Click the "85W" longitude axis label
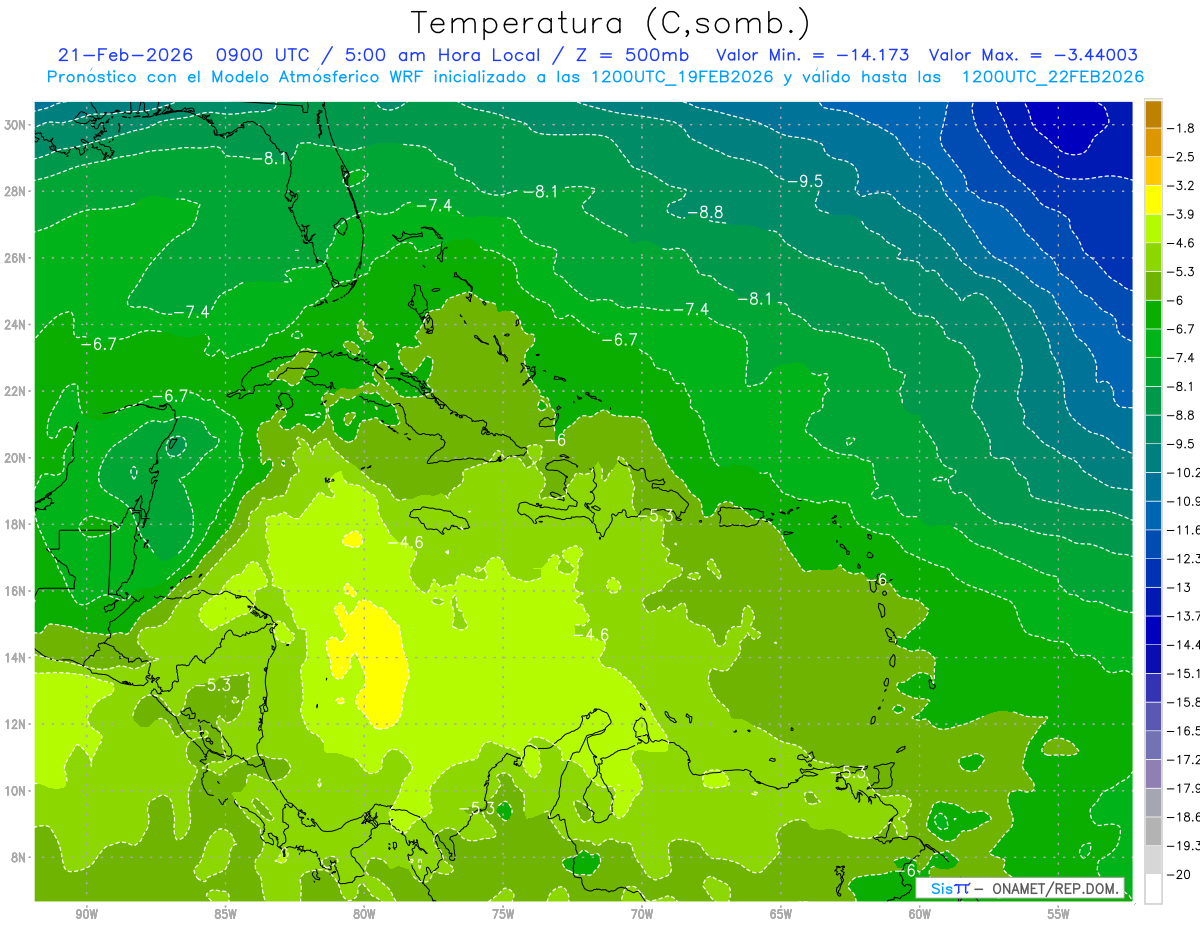Image resolution: width=1200 pixels, height=927 pixels. pos(225,913)
